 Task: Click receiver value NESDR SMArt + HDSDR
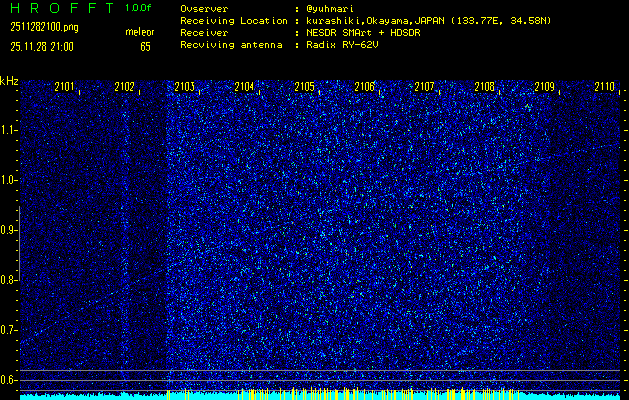point(363,33)
